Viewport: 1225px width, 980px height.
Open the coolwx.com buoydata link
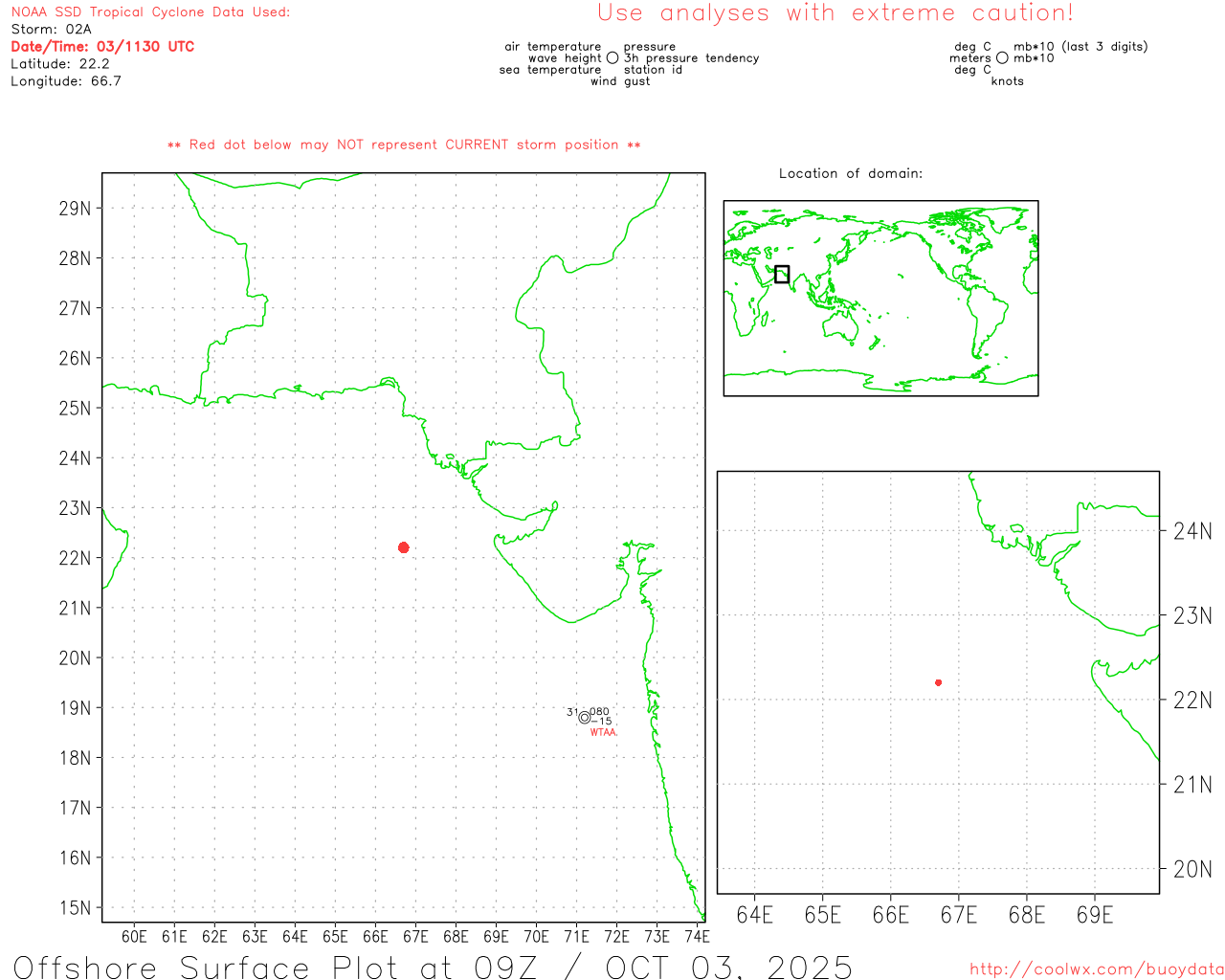pyautogui.click(x=1096, y=969)
